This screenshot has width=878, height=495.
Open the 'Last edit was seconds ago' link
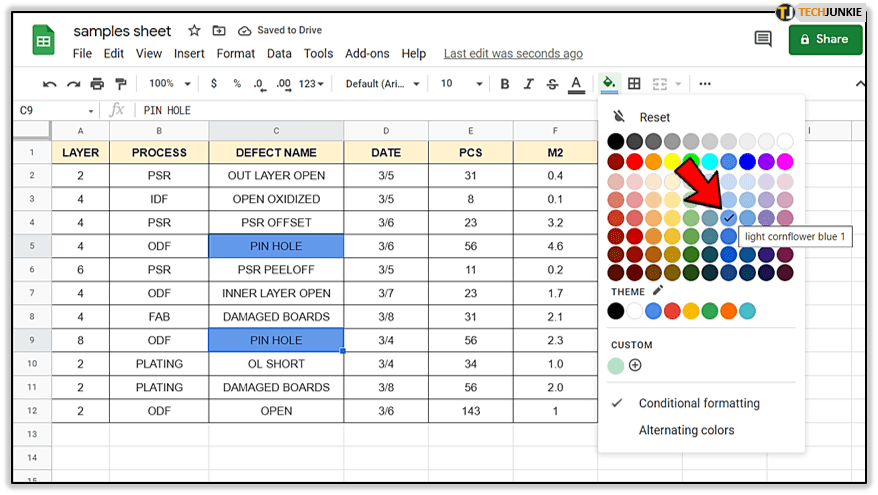pyautogui.click(x=513, y=54)
